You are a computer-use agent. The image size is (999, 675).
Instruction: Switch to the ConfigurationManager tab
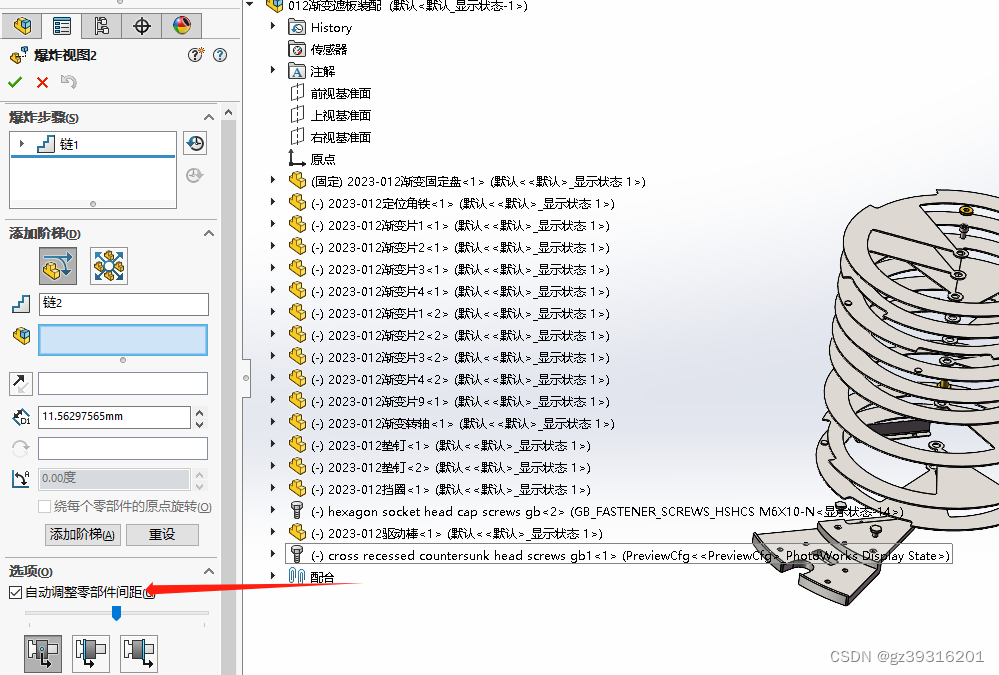tap(101, 26)
